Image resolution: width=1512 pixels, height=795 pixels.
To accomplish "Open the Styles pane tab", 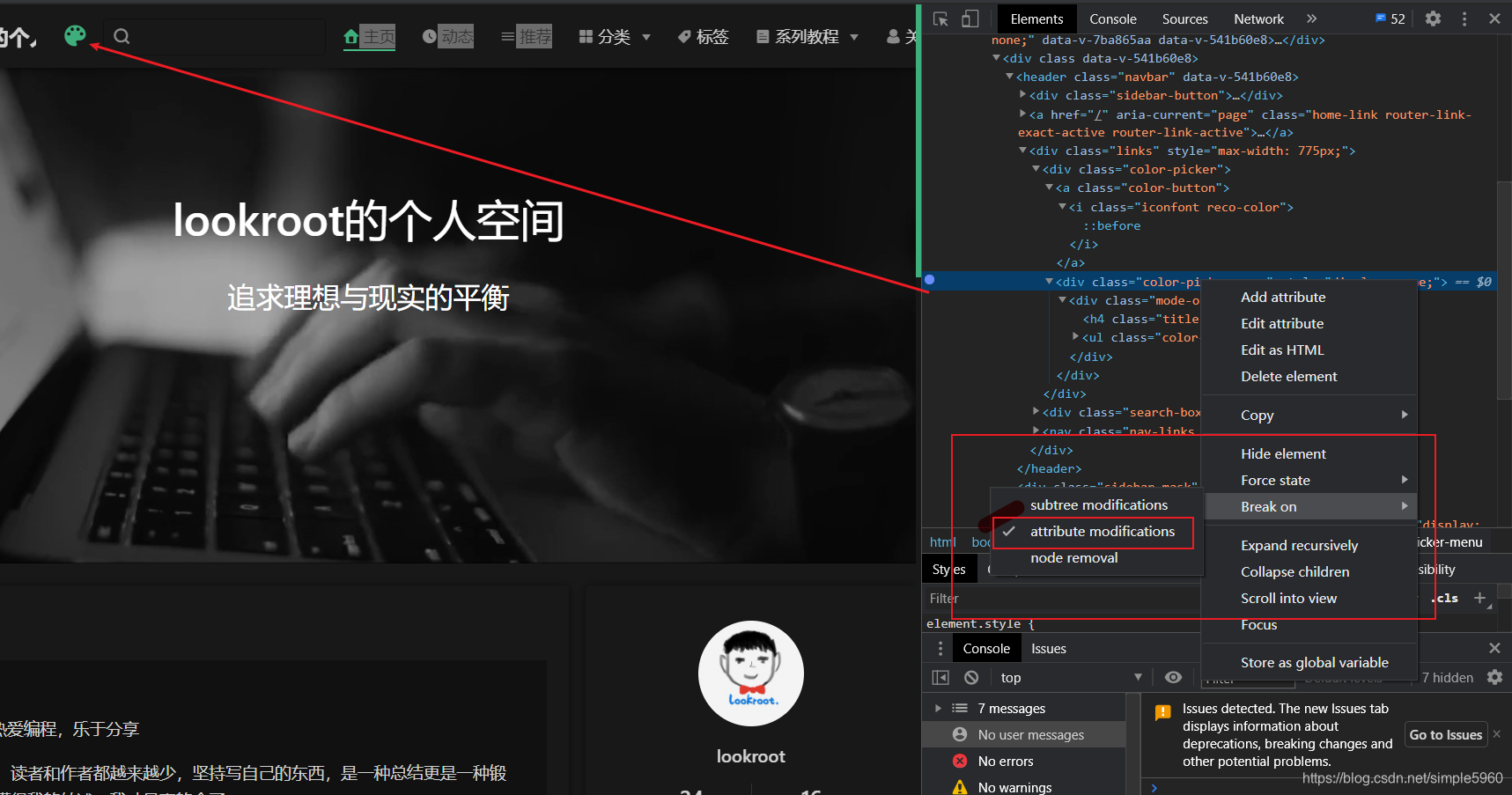I will [948, 570].
